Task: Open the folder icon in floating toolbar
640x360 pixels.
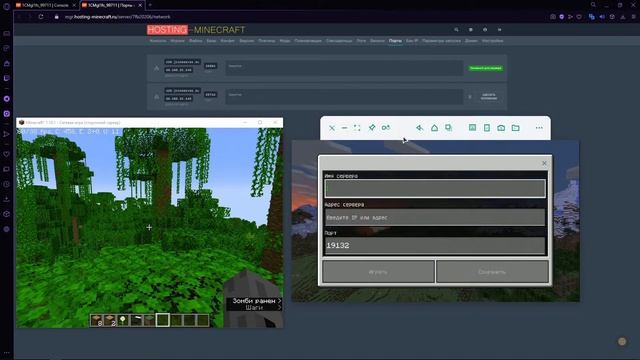Action: click(x=516, y=128)
